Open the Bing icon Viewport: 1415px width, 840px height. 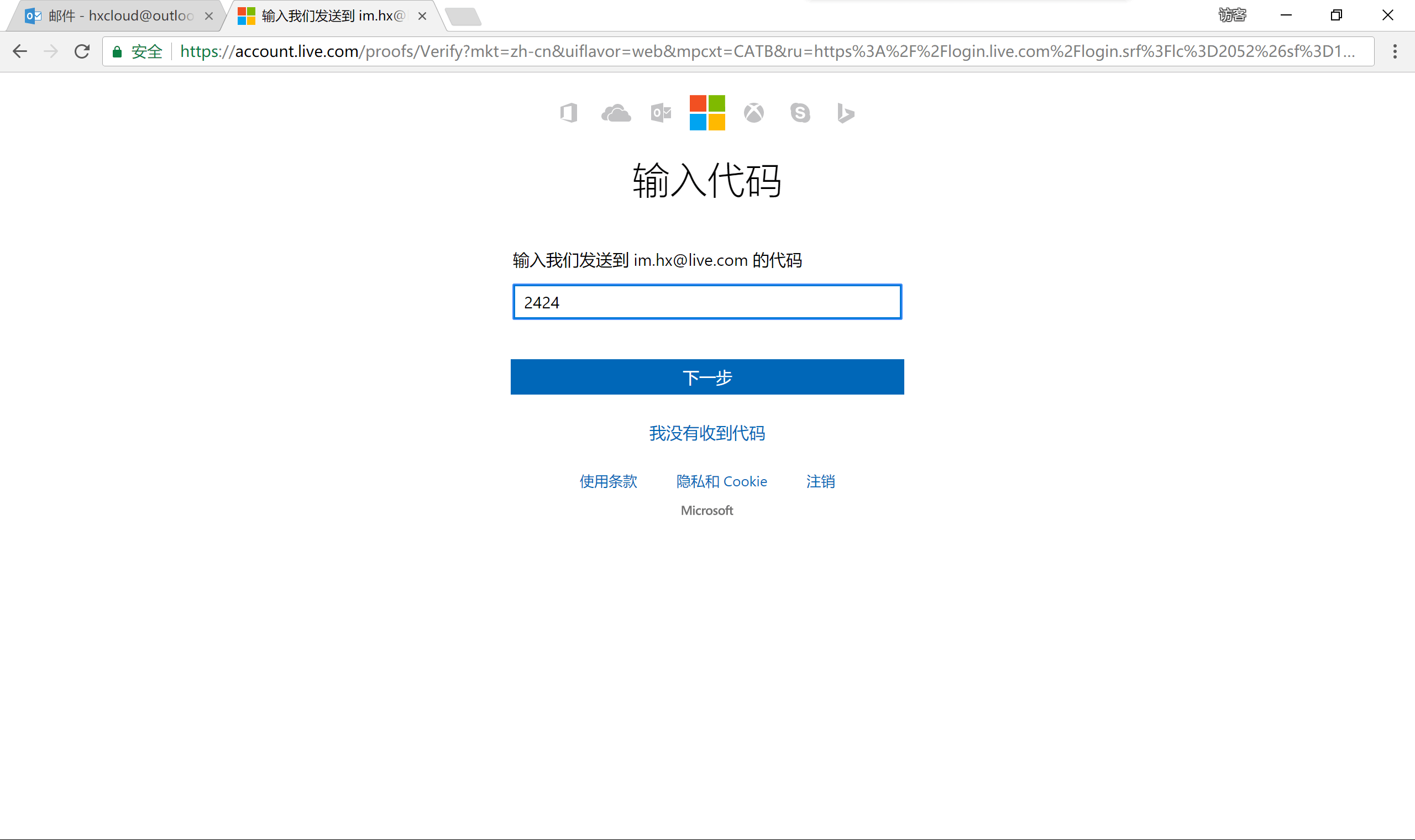pos(846,113)
